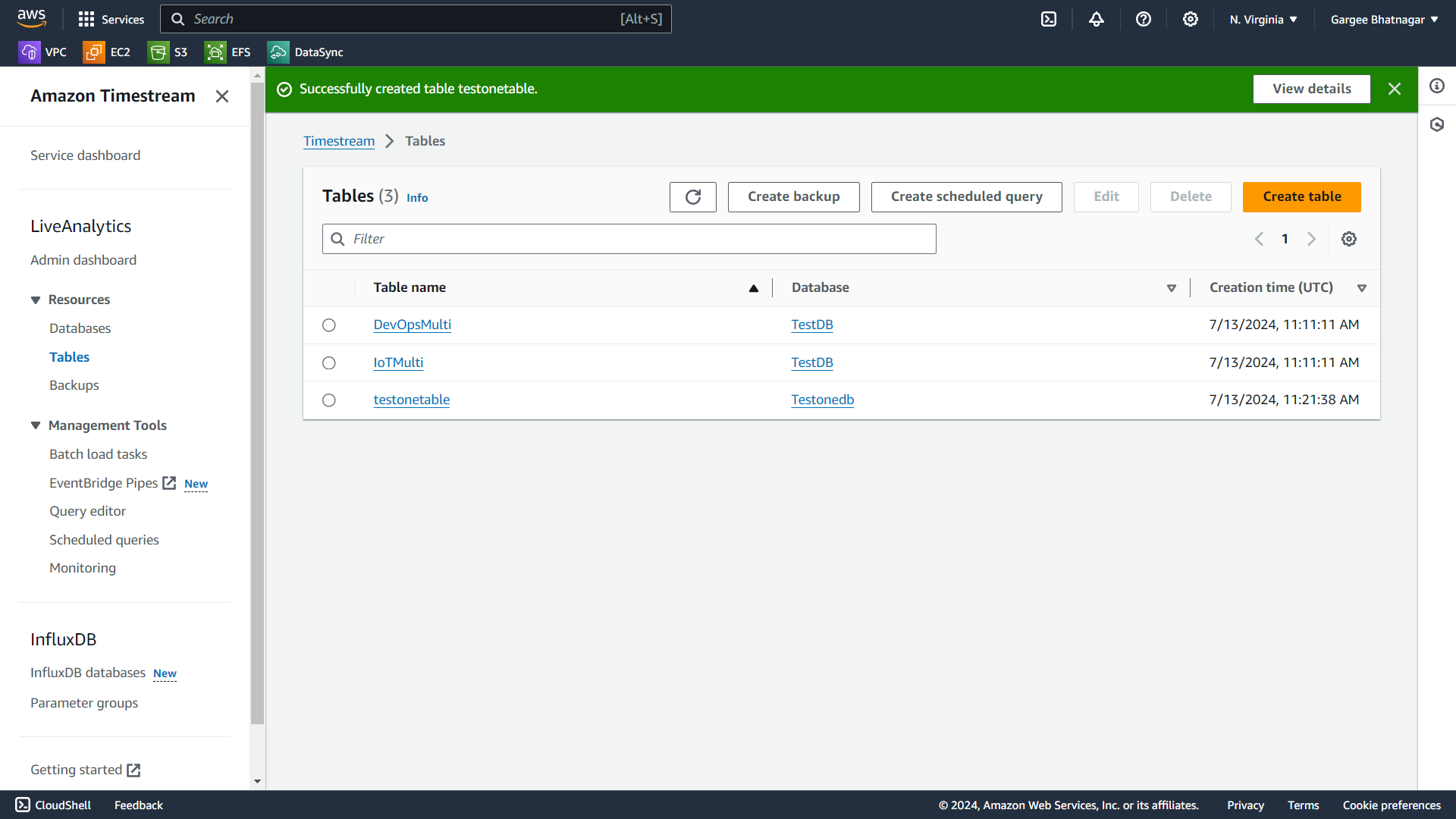This screenshot has height=819, width=1456.
Task: Open the notifications bell icon
Action: [x=1097, y=20]
